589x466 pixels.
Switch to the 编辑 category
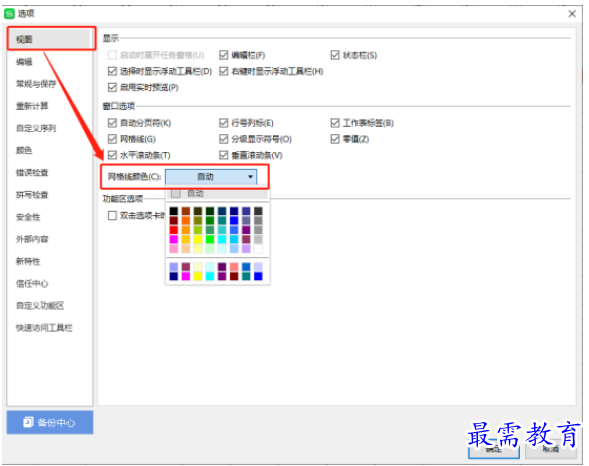(x=50, y=62)
